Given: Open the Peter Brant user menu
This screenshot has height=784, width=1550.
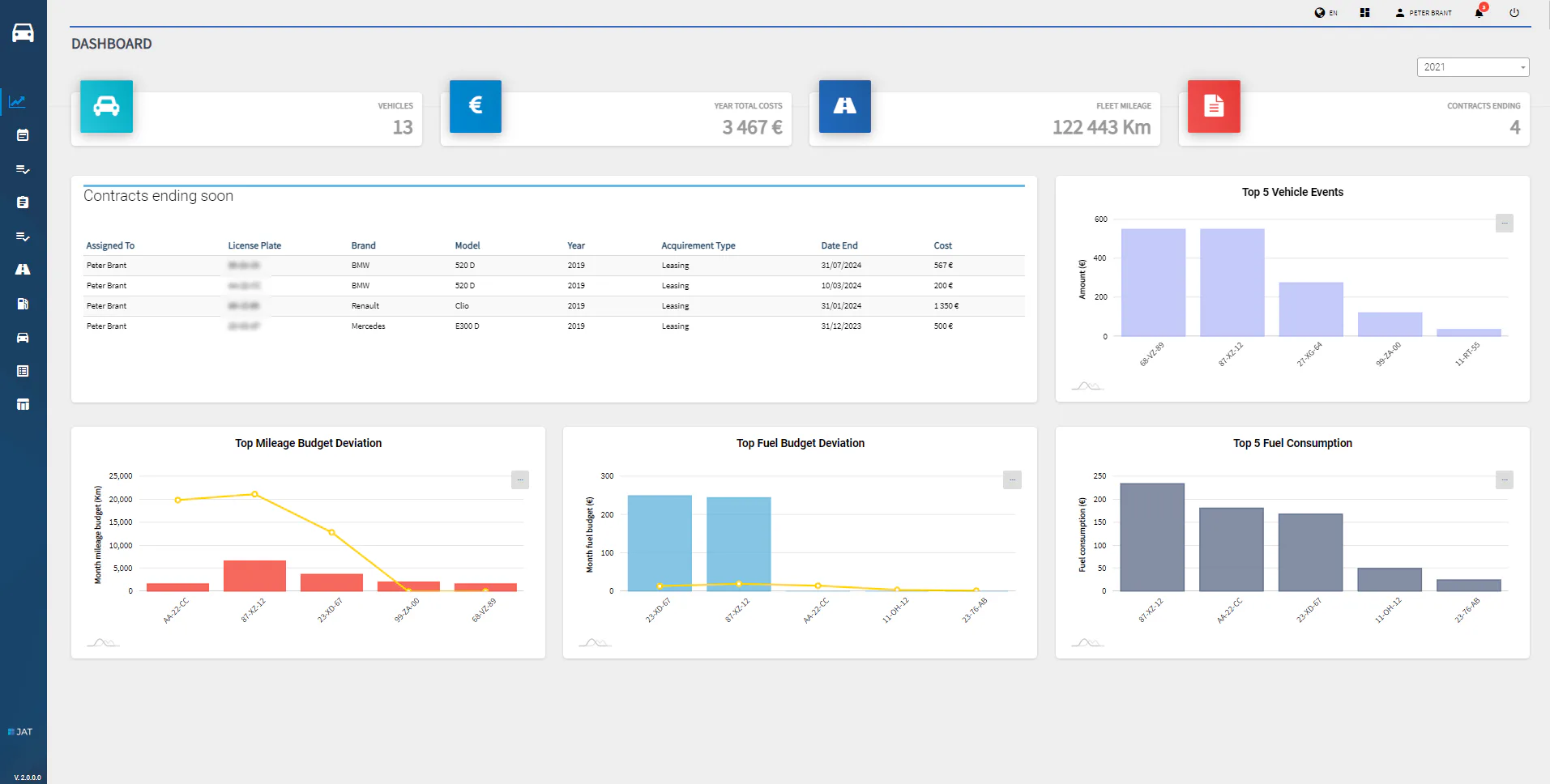Looking at the screenshot, I should point(1424,12).
